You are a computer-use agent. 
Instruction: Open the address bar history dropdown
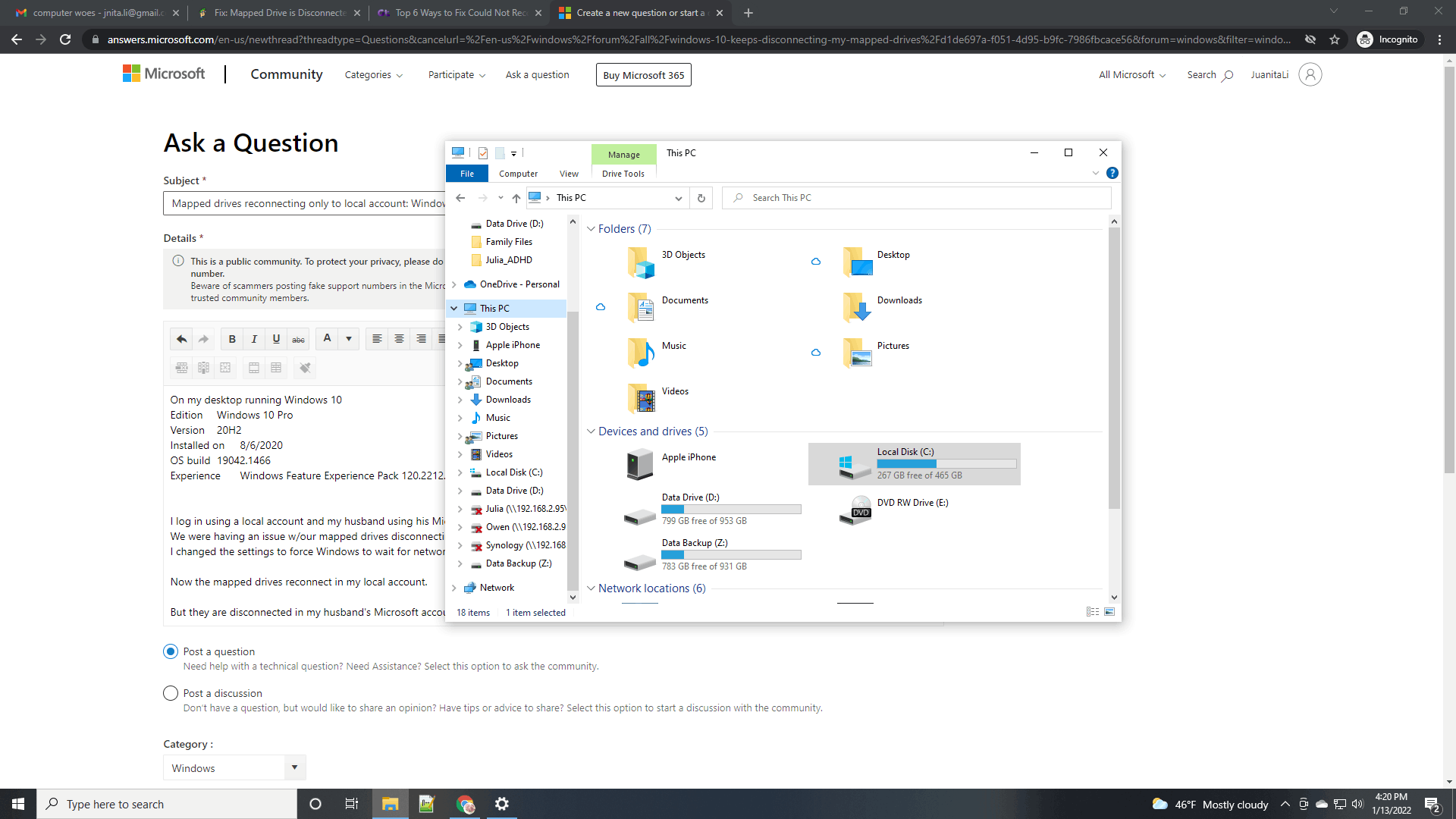pos(679,198)
